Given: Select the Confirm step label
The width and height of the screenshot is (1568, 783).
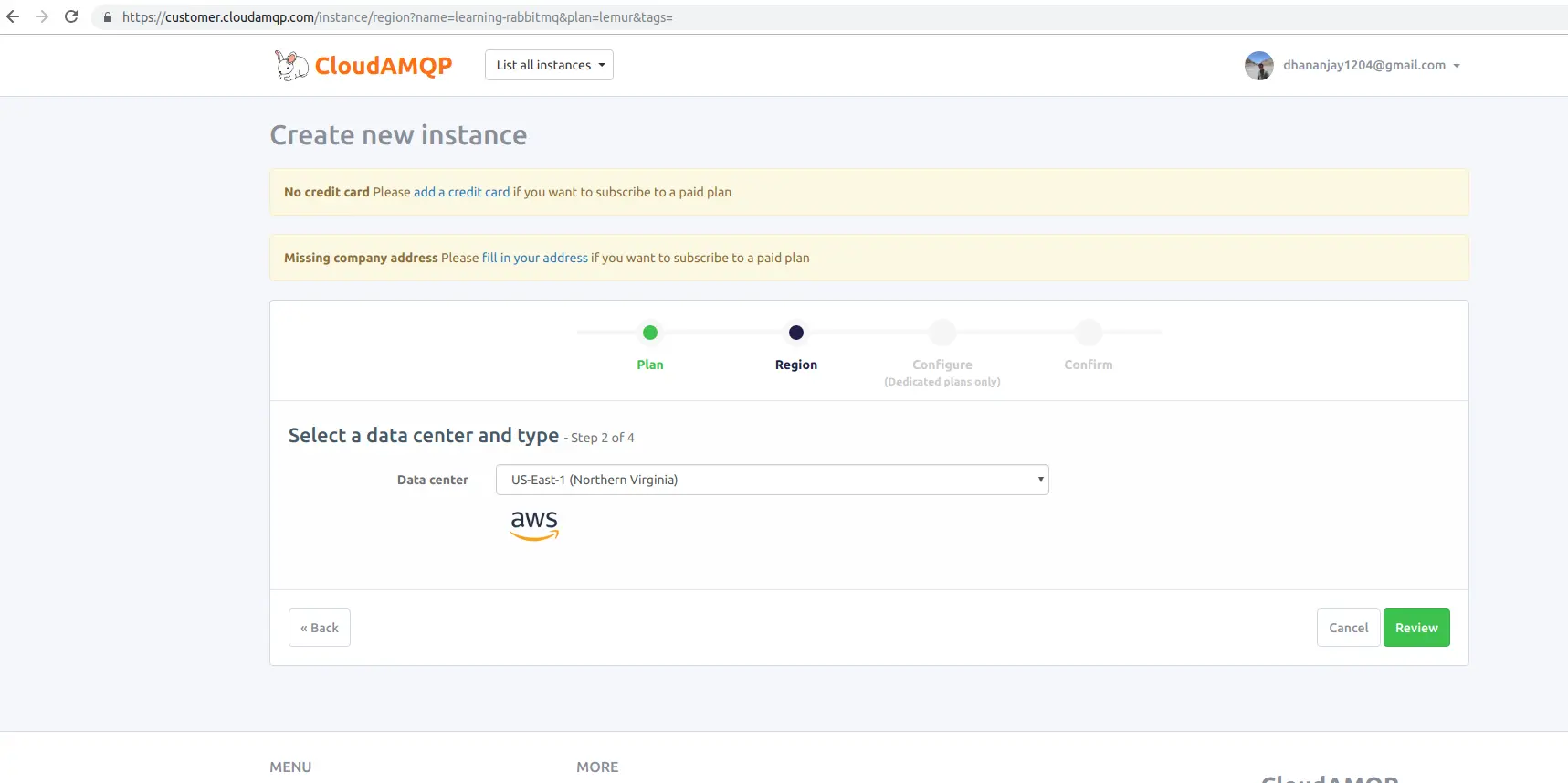Looking at the screenshot, I should 1089,365.
